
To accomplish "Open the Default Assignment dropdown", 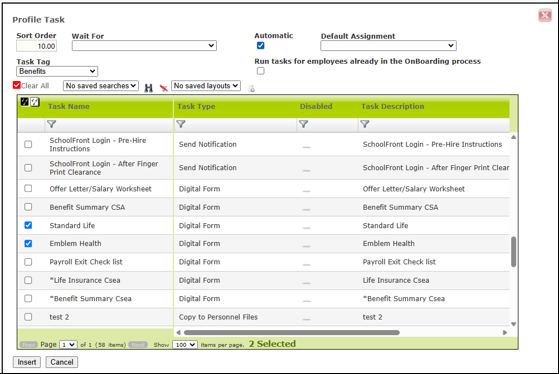I will click(x=388, y=46).
